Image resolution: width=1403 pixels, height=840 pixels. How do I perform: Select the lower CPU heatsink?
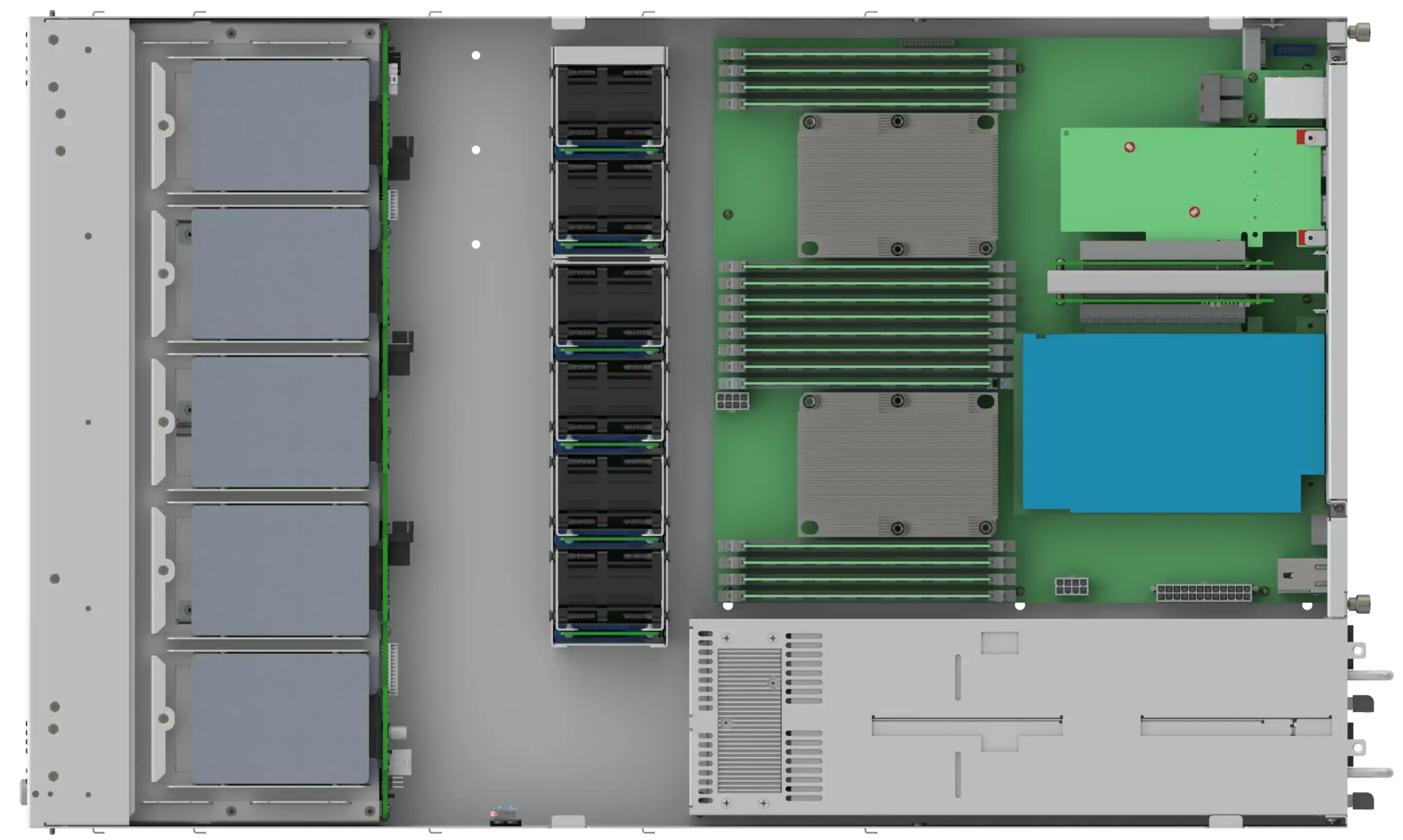(897, 465)
